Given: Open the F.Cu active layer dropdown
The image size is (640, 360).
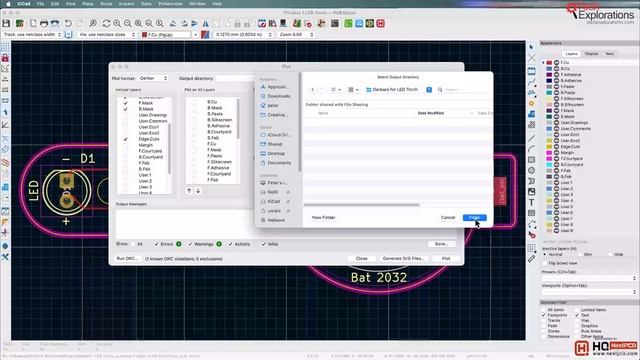Looking at the screenshot, I should (169, 35).
